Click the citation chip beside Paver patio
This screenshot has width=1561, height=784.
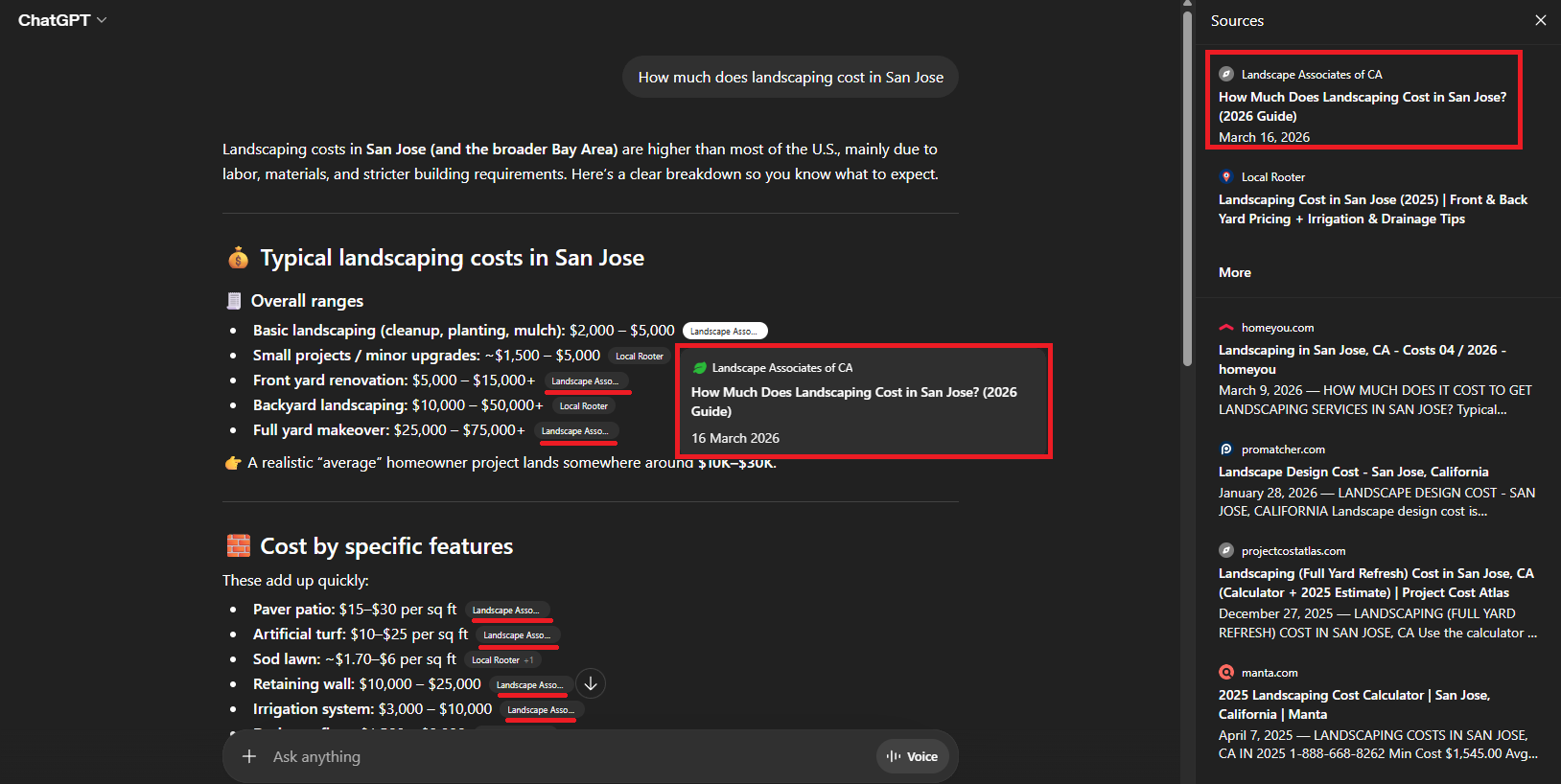click(x=507, y=611)
